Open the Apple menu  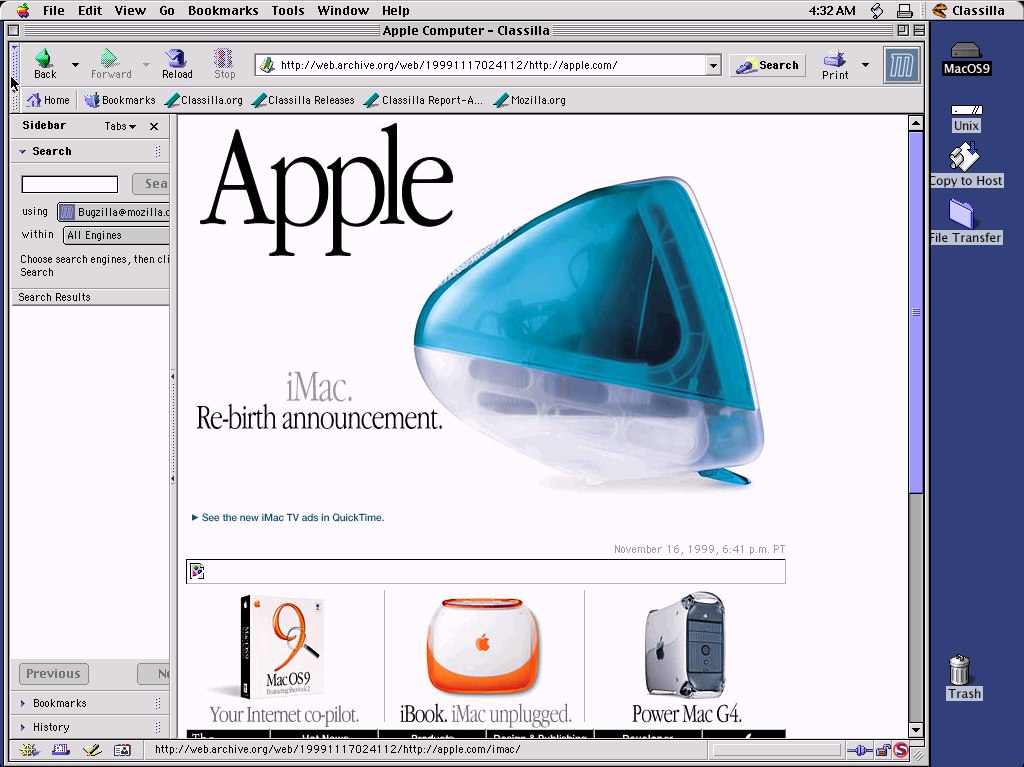22,10
